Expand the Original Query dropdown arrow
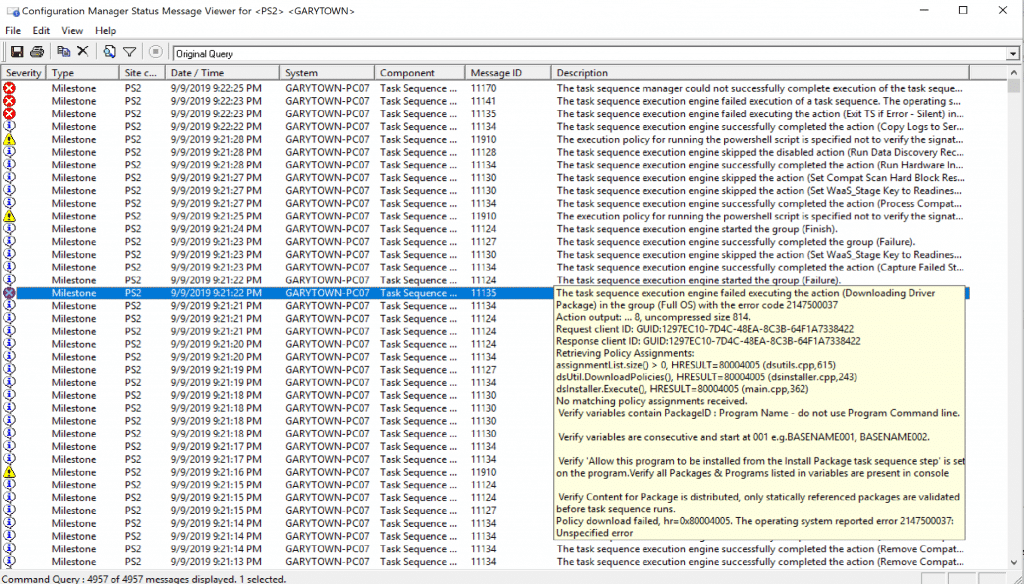 (1012, 54)
